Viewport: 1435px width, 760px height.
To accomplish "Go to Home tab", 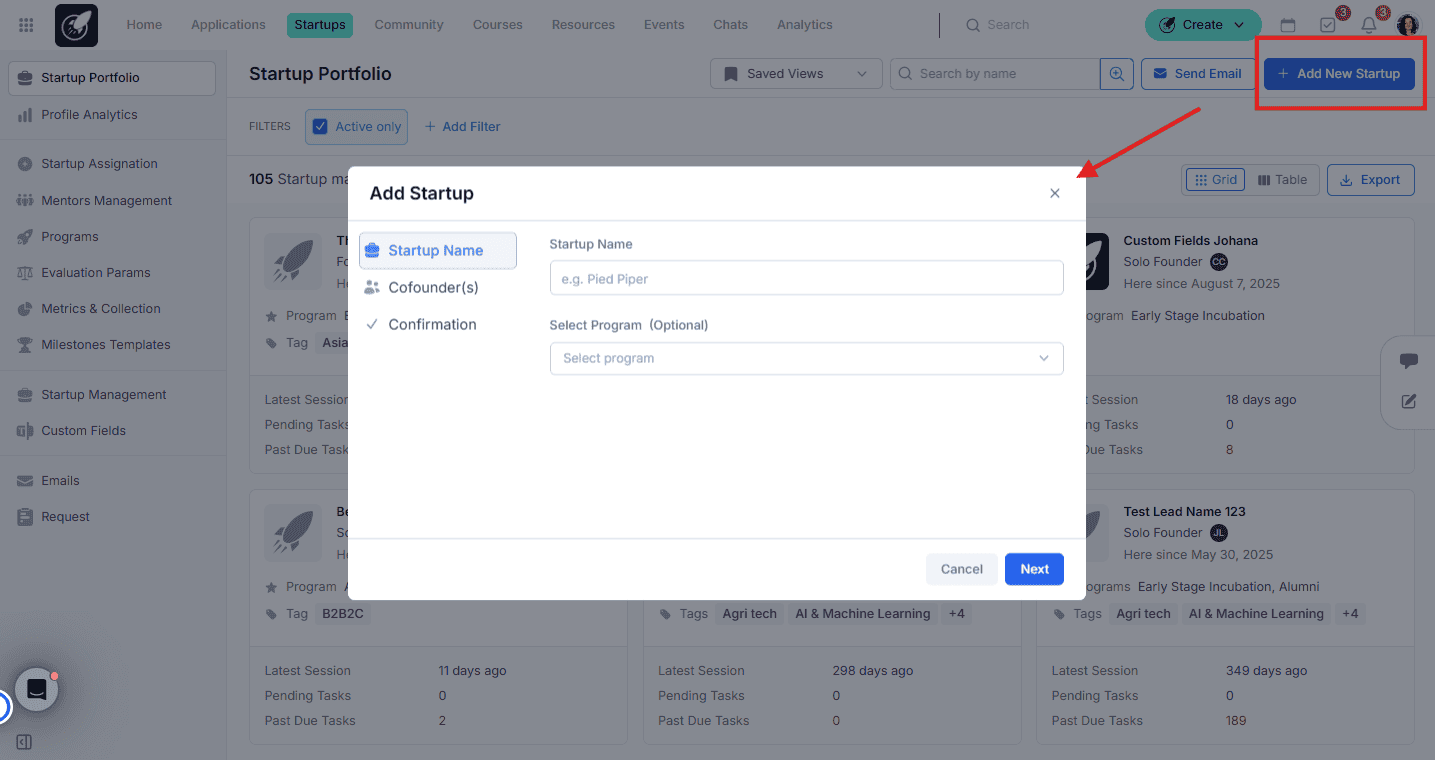I will click(x=144, y=25).
